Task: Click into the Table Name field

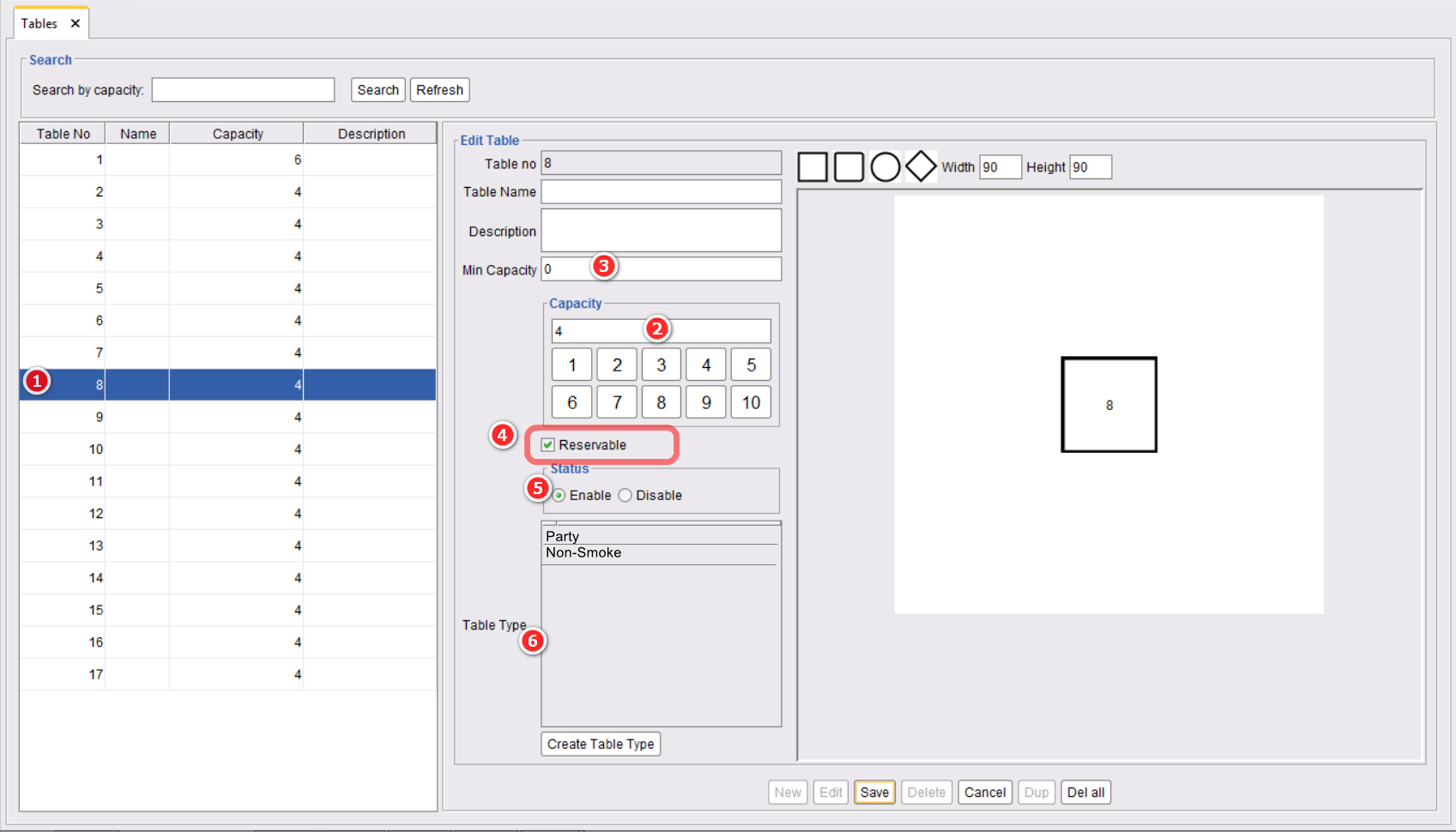Action: pos(662,191)
